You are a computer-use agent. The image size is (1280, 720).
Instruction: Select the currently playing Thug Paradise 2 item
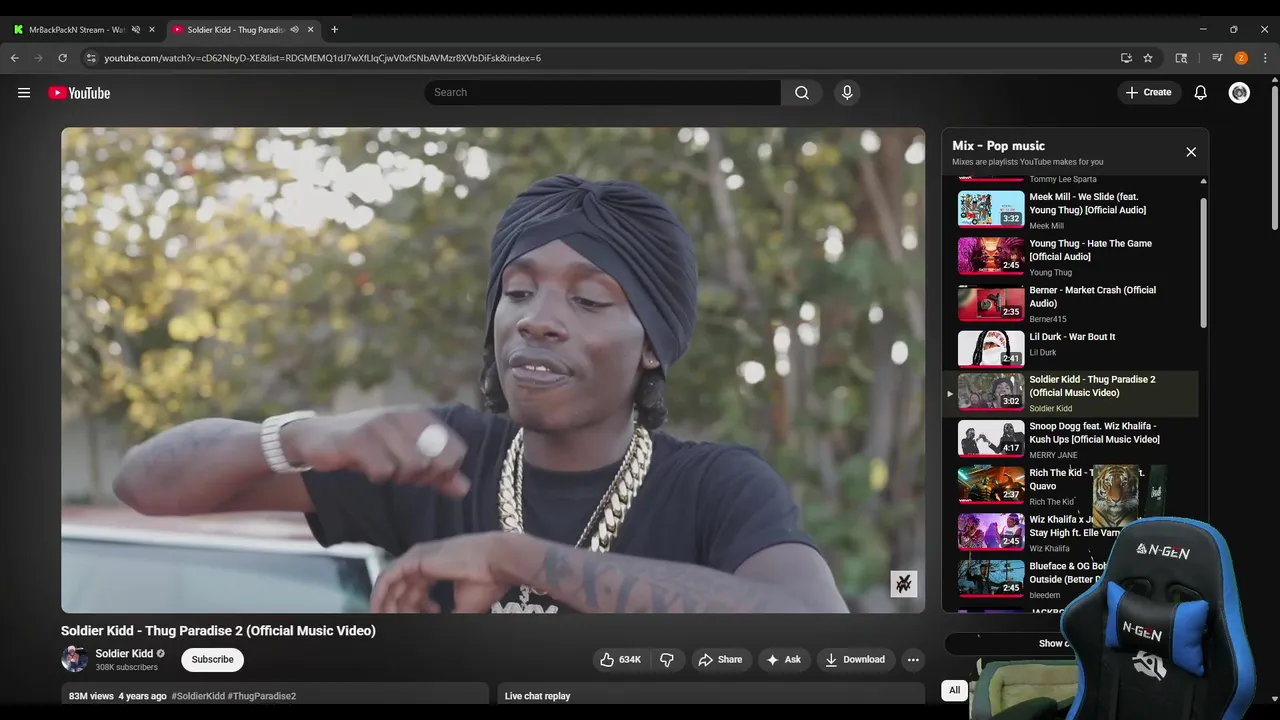click(x=1070, y=394)
